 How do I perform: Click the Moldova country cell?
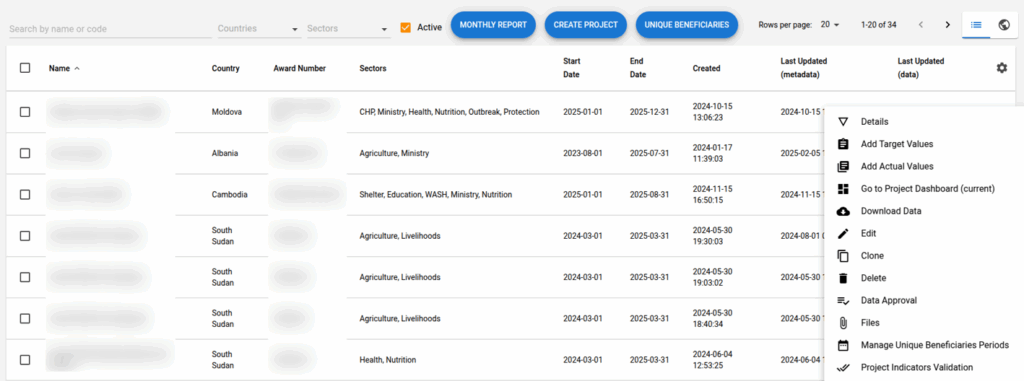227,112
